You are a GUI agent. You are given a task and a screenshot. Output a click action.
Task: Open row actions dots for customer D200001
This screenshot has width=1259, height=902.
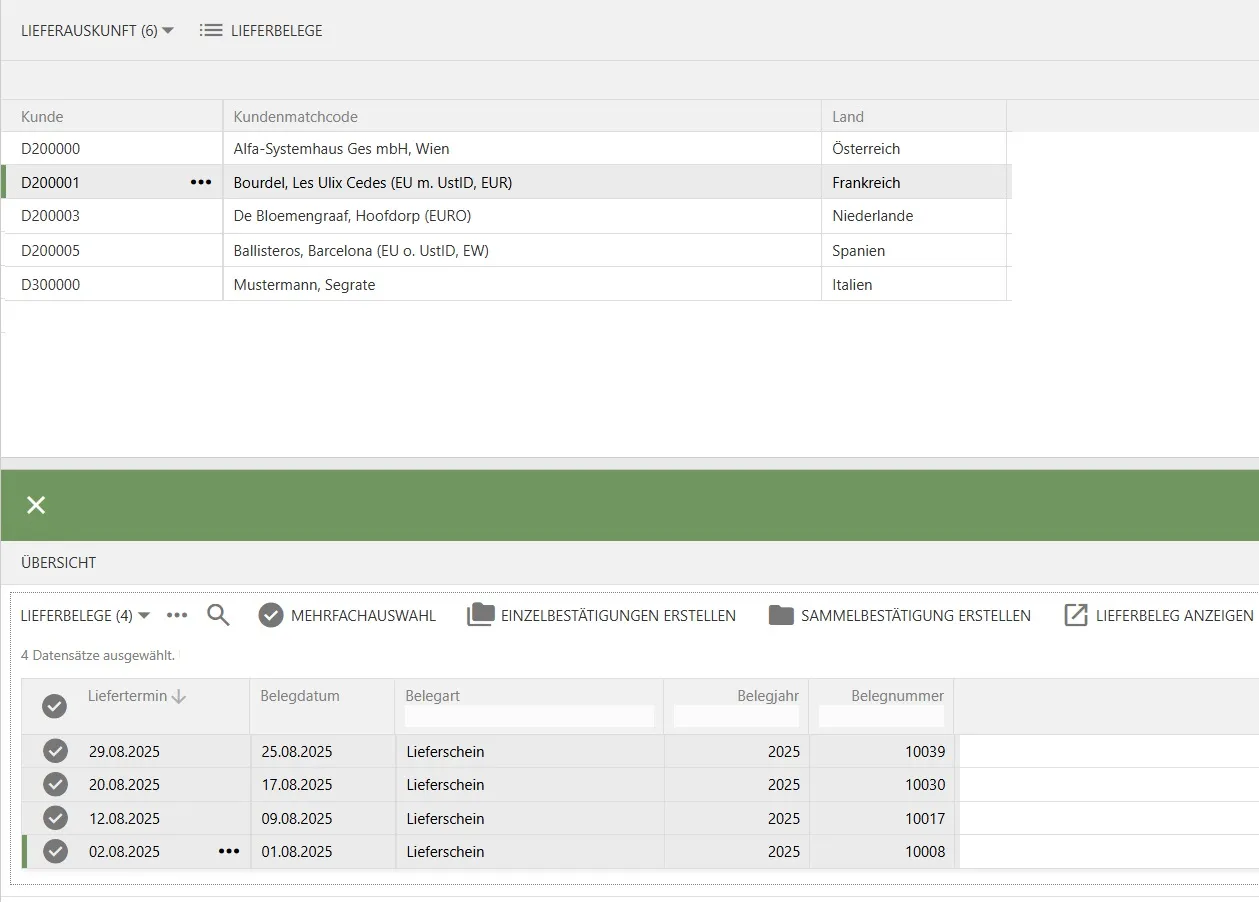pos(201,182)
